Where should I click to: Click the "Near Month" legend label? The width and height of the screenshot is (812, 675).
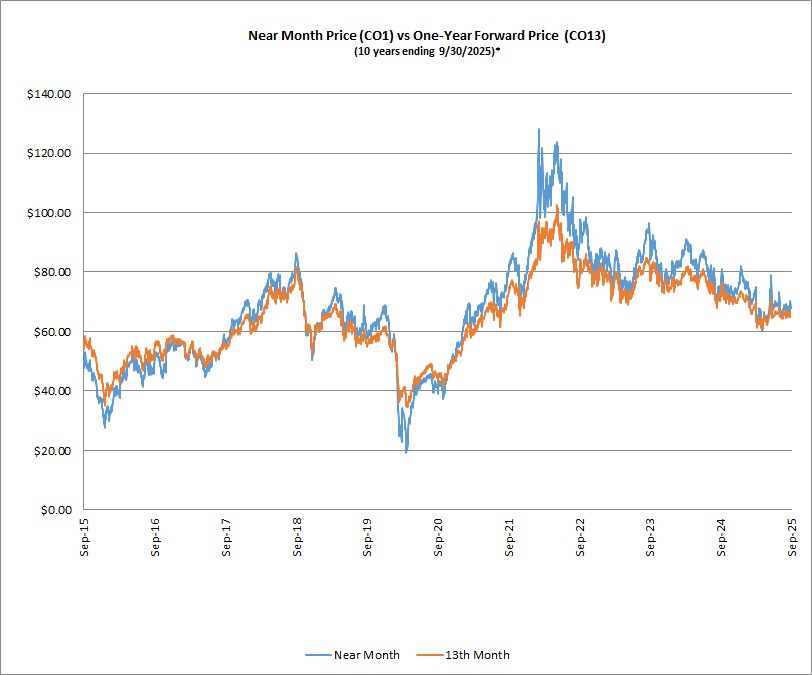click(x=367, y=655)
